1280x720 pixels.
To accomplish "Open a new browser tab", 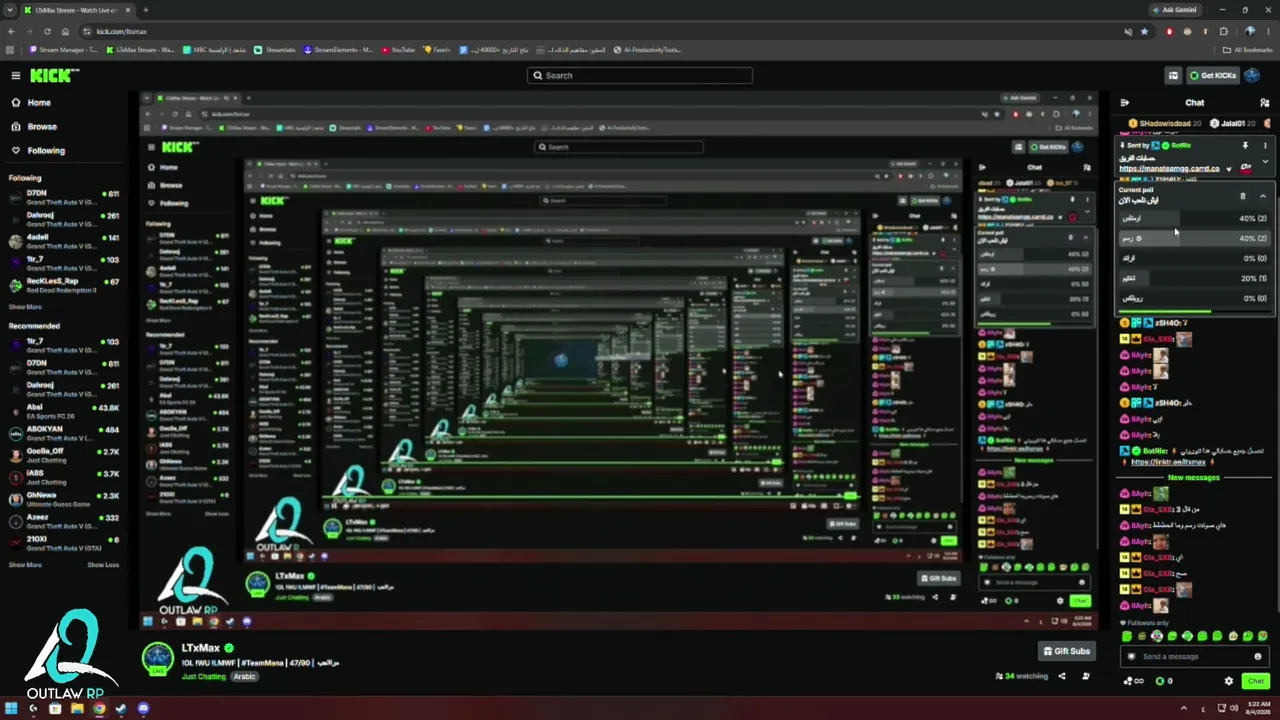I will tap(145, 10).
